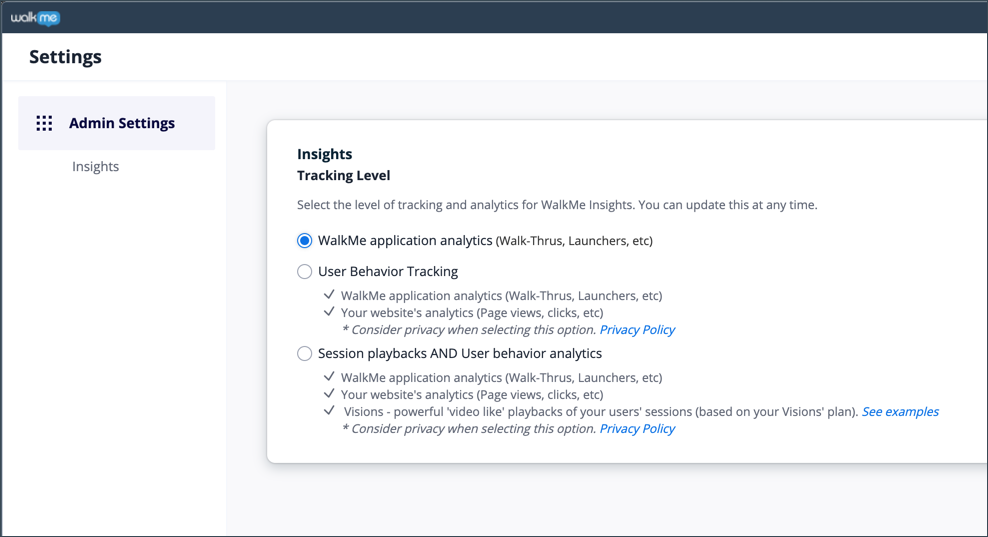Click first checkmark under Session playbacks option

click(329, 376)
